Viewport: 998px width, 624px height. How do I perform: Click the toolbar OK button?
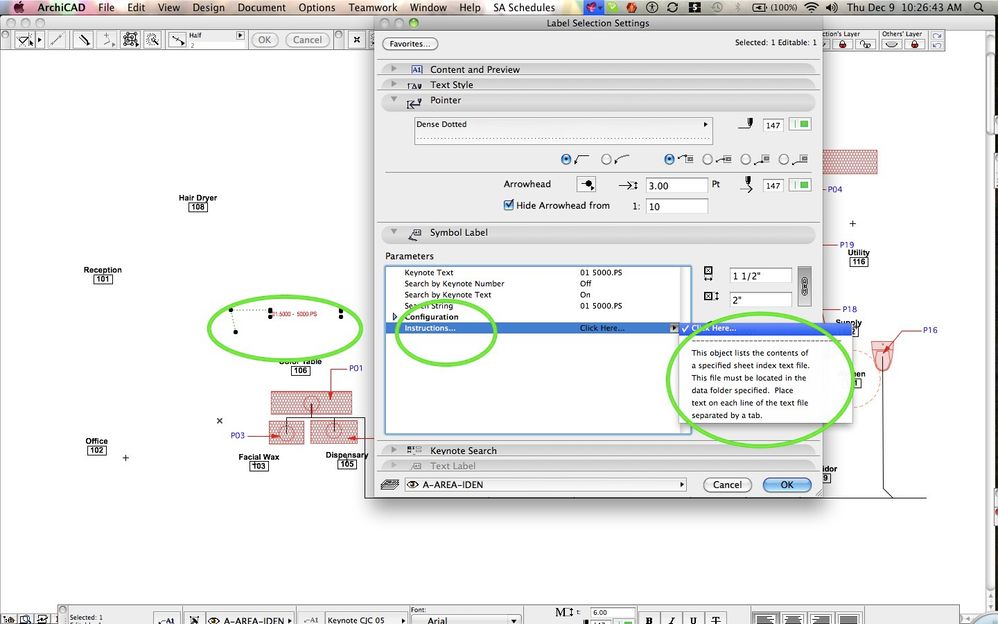click(x=265, y=39)
